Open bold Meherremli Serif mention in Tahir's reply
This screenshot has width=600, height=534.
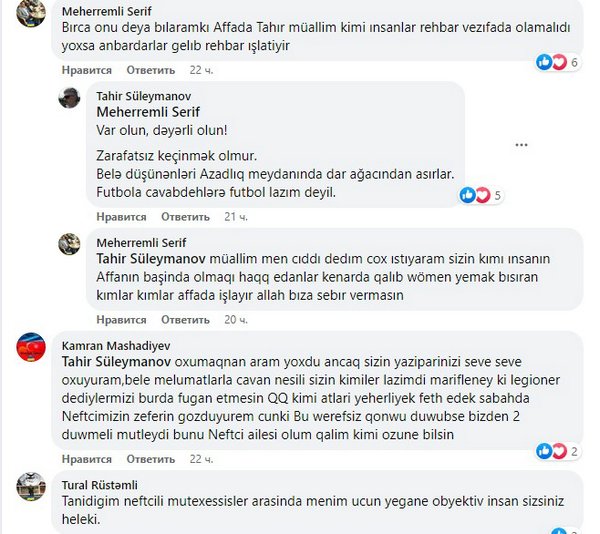click(148, 112)
